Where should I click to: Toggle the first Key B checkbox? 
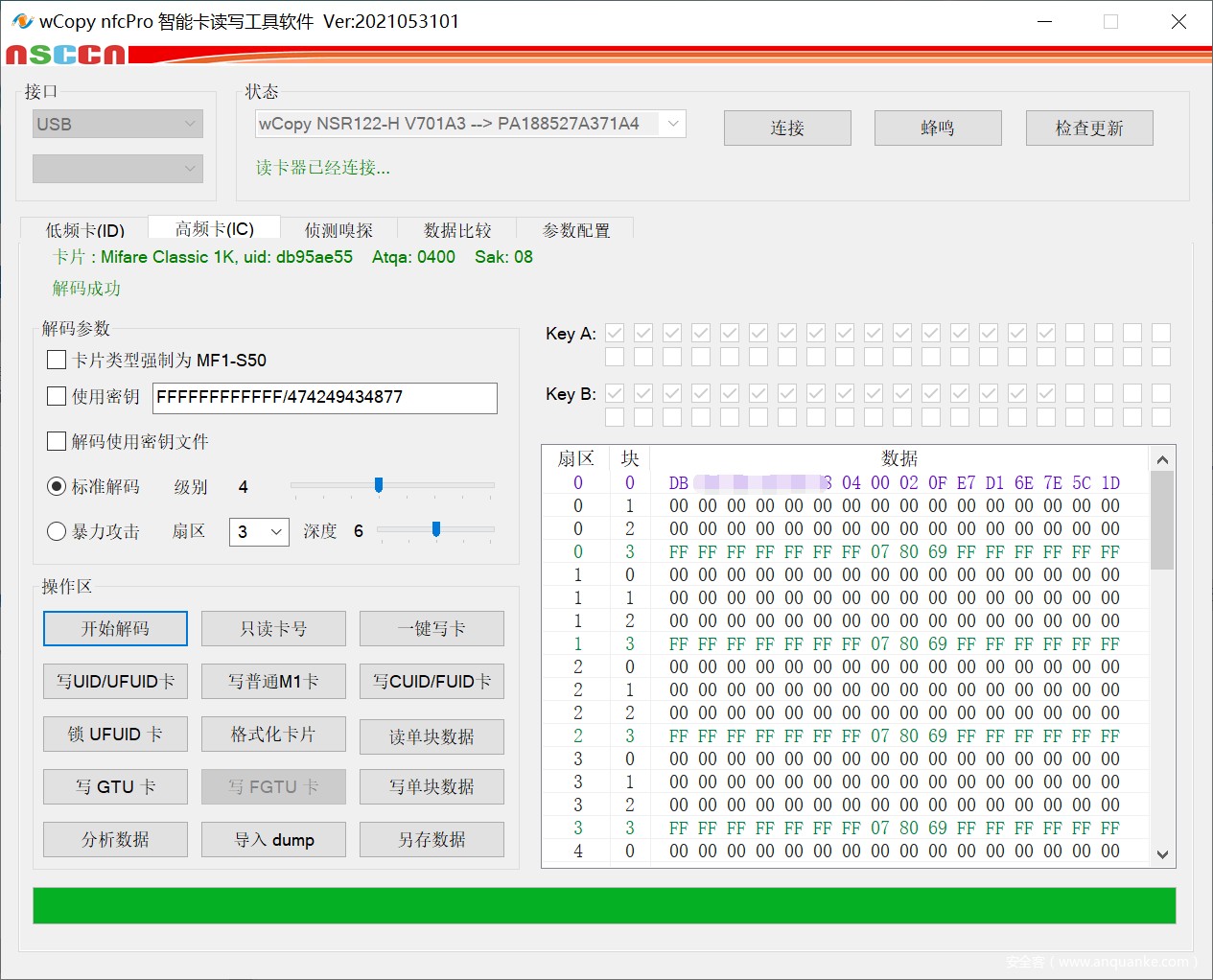[615, 393]
